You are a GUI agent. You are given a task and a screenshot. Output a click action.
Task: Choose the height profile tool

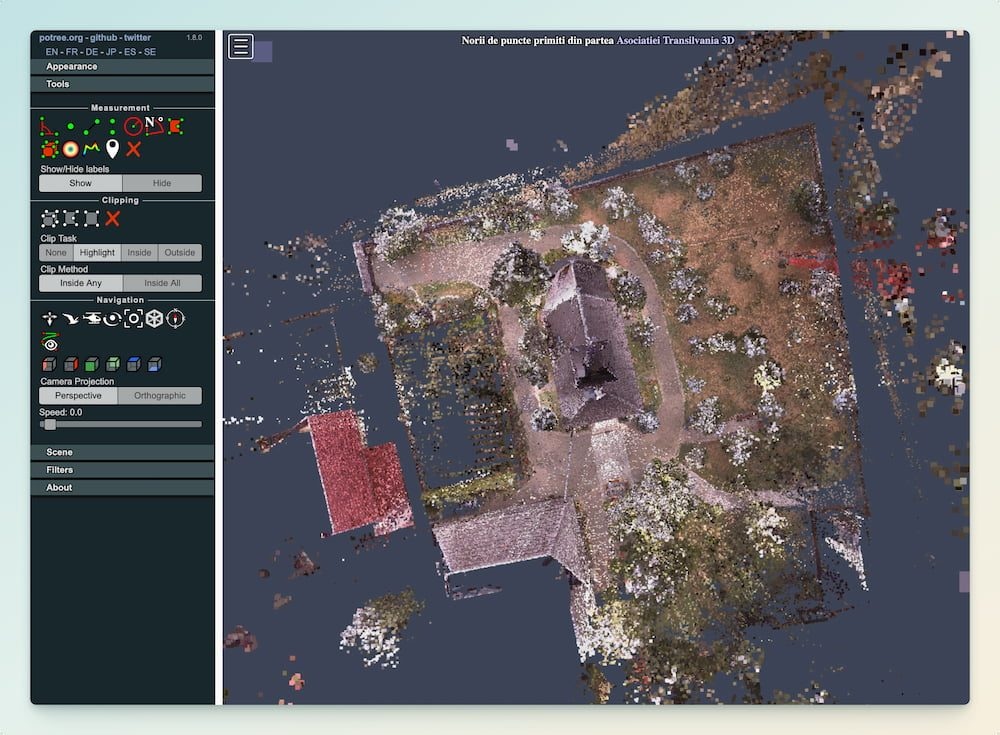(x=91, y=149)
